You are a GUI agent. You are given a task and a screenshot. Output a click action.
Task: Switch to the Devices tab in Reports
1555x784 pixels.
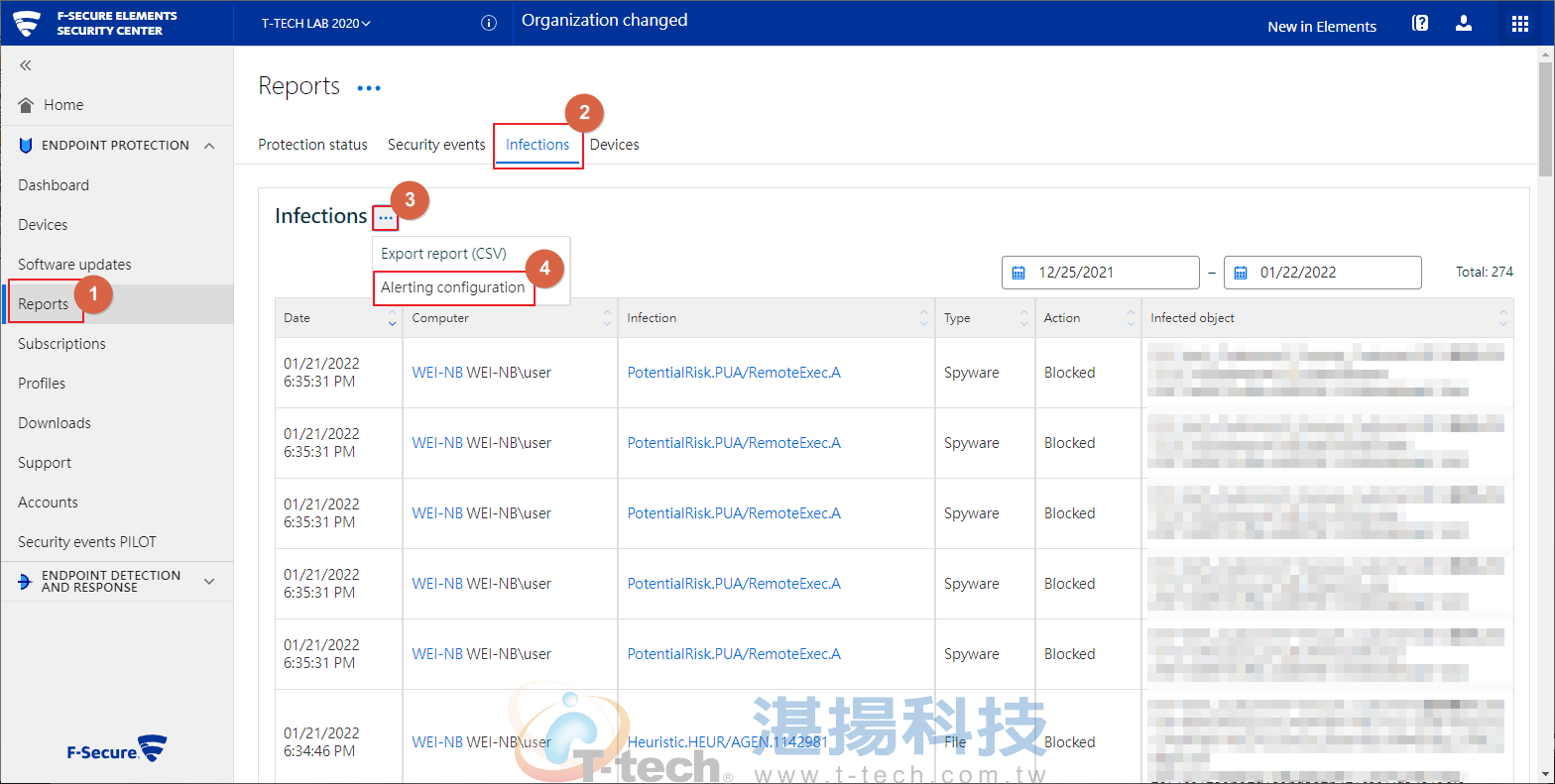615,145
